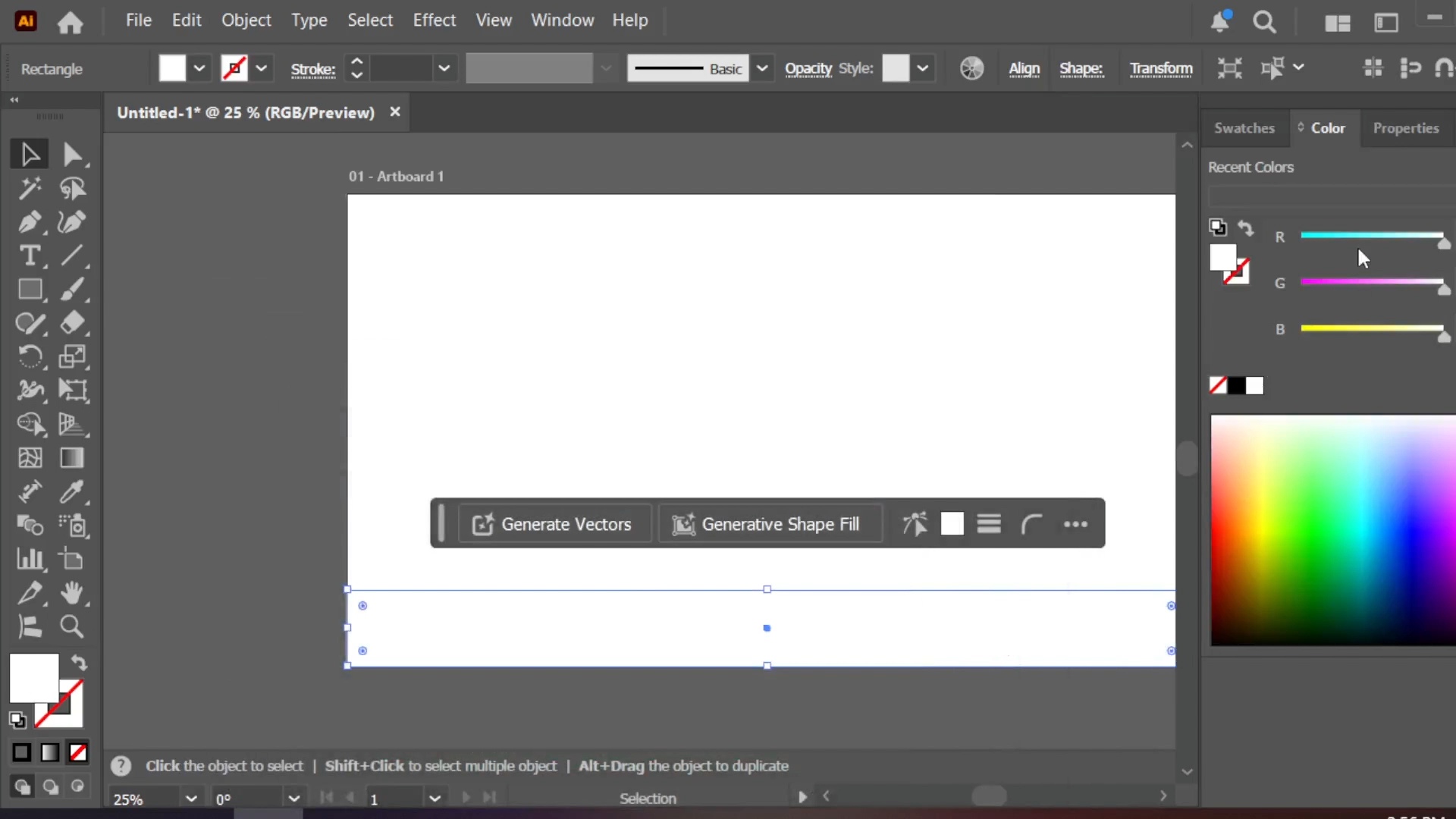Select the Pen tool
The image size is (1456, 819).
[x=30, y=221]
